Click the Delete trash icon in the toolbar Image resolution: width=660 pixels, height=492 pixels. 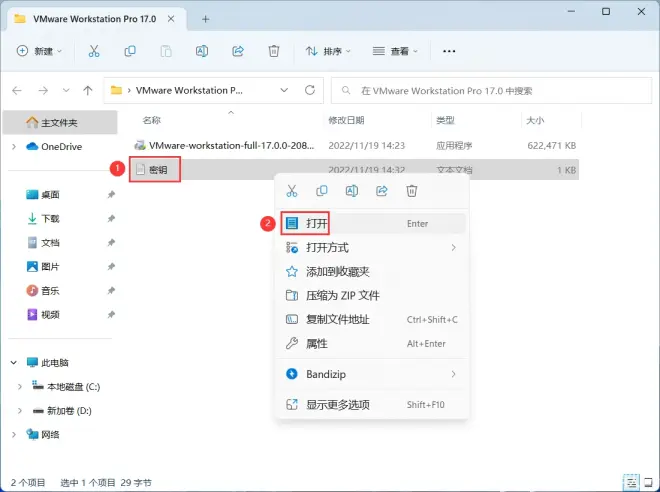coord(274,51)
